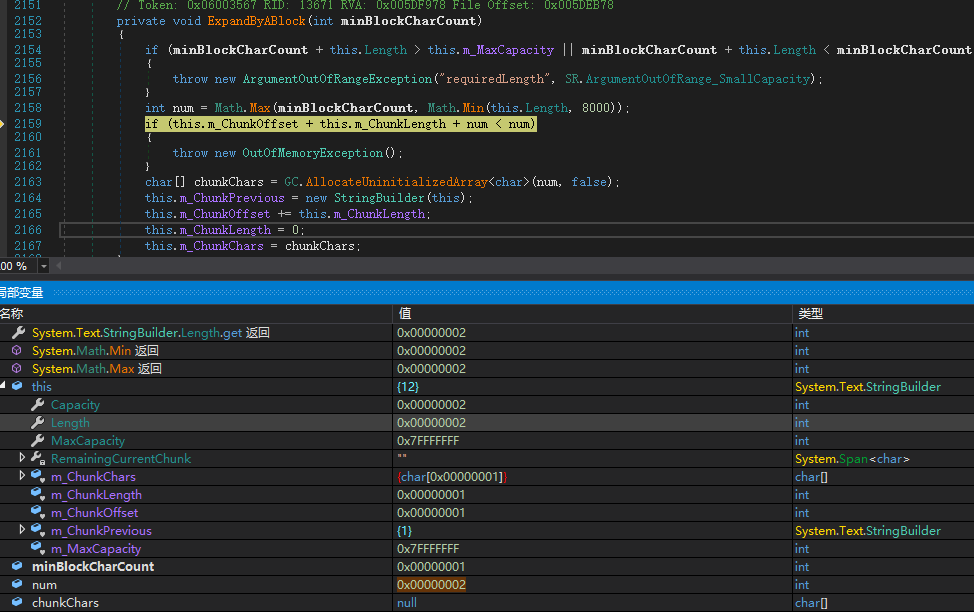Image resolution: width=974 pixels, height=612 pixels.
Task: Click the variable icon next to minBlockCharCount
Action: (17, 567)
